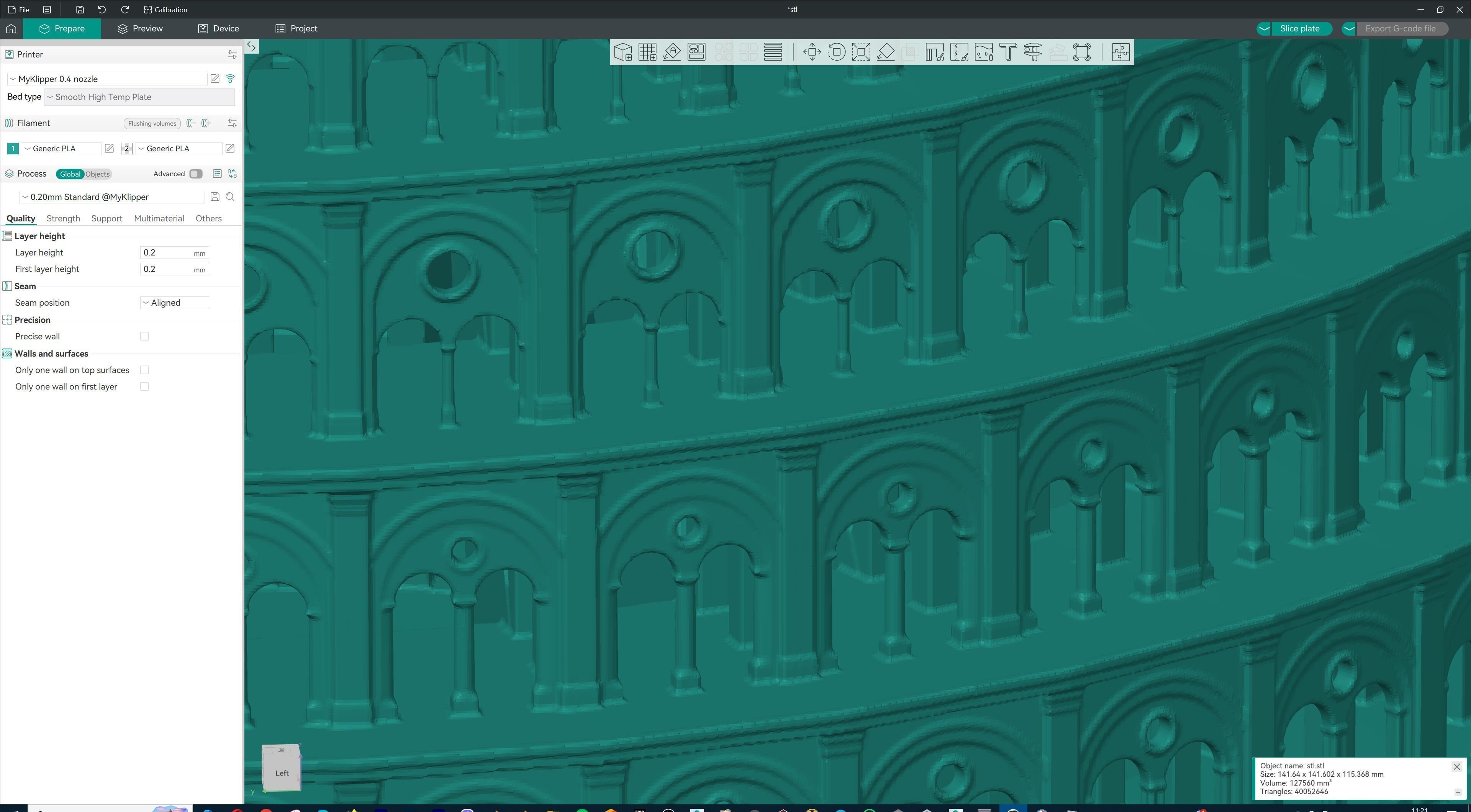This screenshot has width=1471, height=812.
Task: Click the remove filament icon
Action: [191, 123]
